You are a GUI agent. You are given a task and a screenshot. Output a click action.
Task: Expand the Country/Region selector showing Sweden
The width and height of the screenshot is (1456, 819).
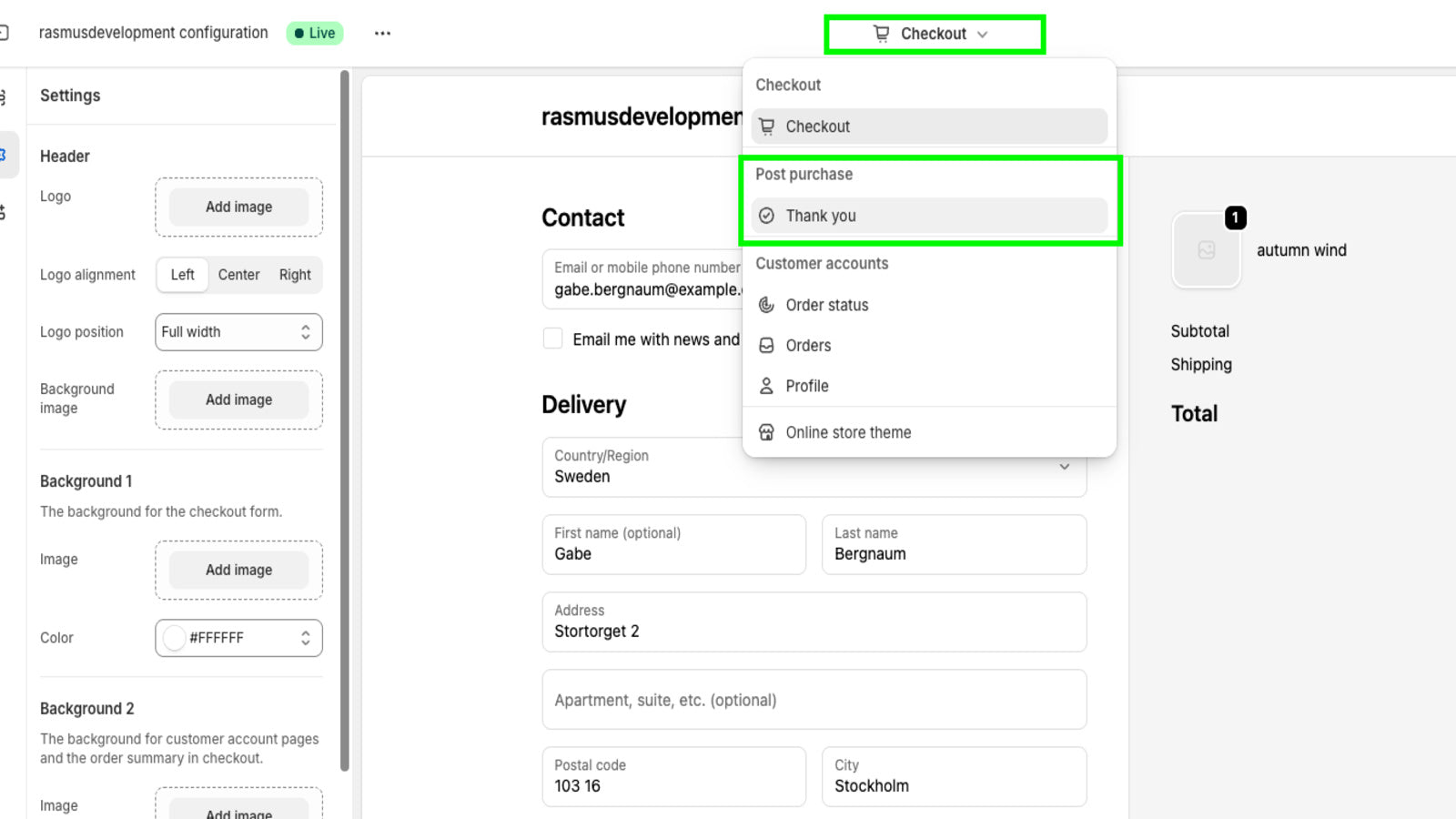pyautogui.click(x=1064, y=466)
